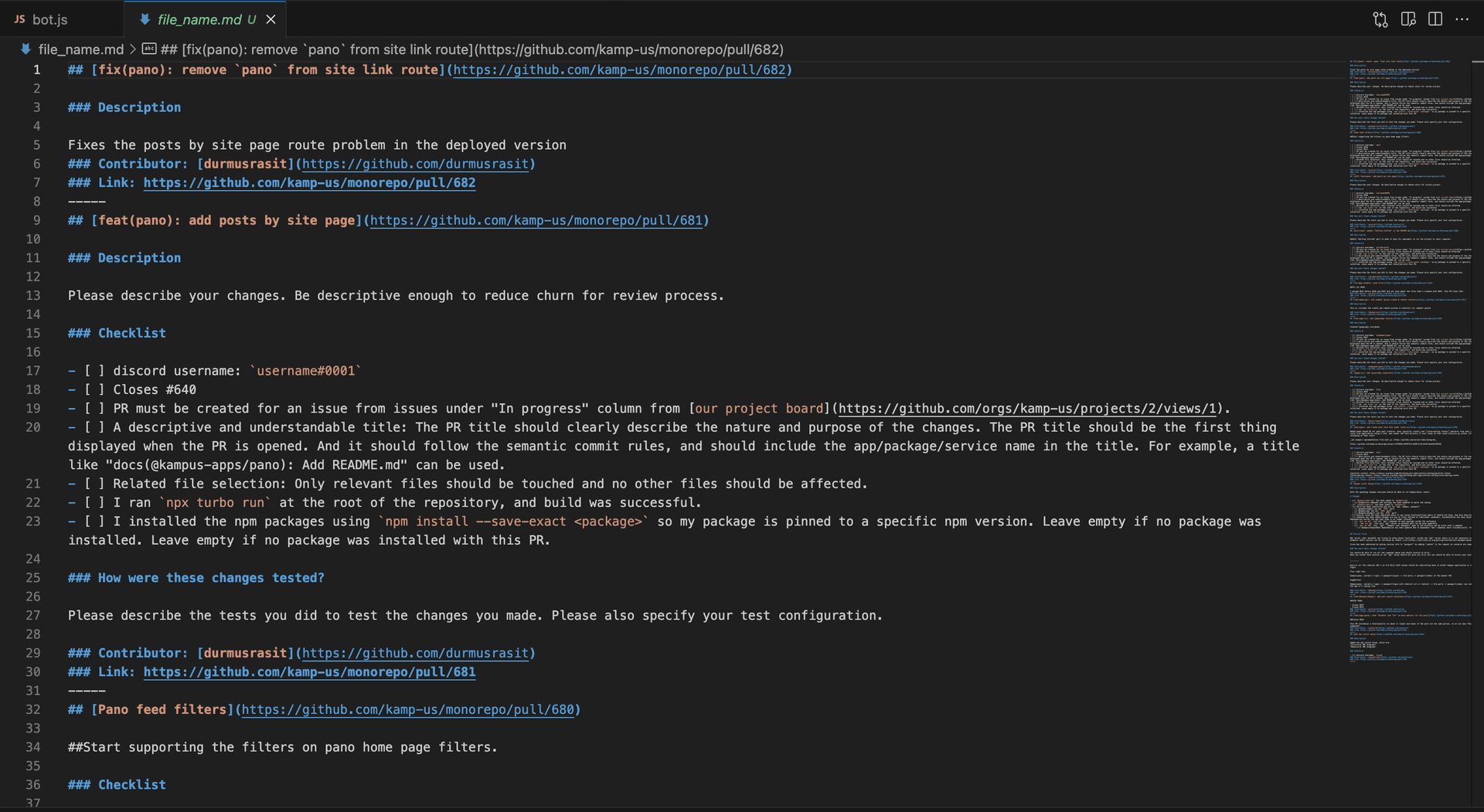The height and width of the screenshot is (812, 1484).
Task: Expand breadcrumb chevron after file_name.md
Action: [x=132, y=49]
